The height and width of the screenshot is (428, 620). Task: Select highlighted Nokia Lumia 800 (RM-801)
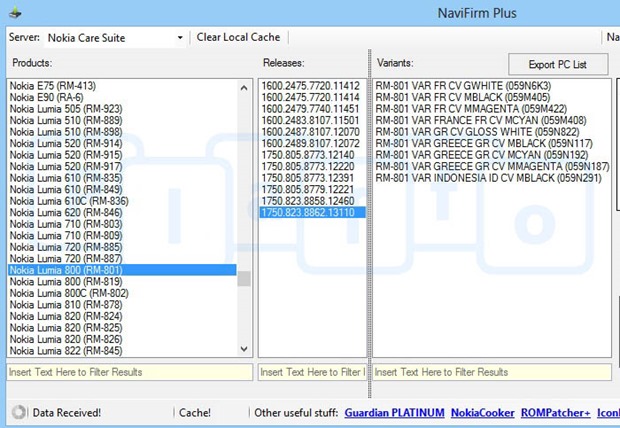[x=122, y=270]
